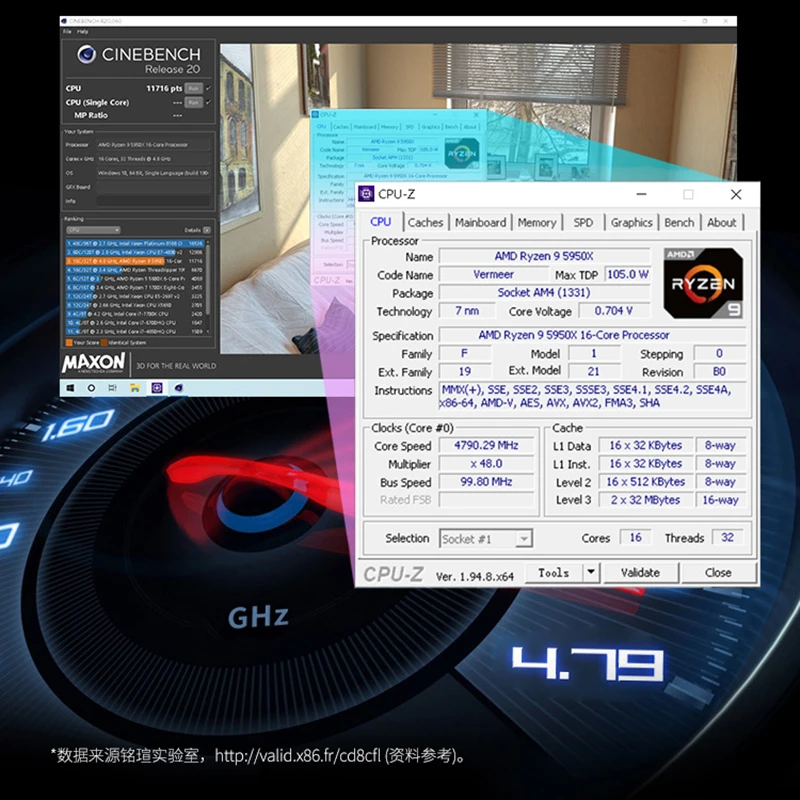Click the Run button for CPU (Single Core)
This screenshot has width=800, height=800.
pyautogui.click(x=193, y=103)
